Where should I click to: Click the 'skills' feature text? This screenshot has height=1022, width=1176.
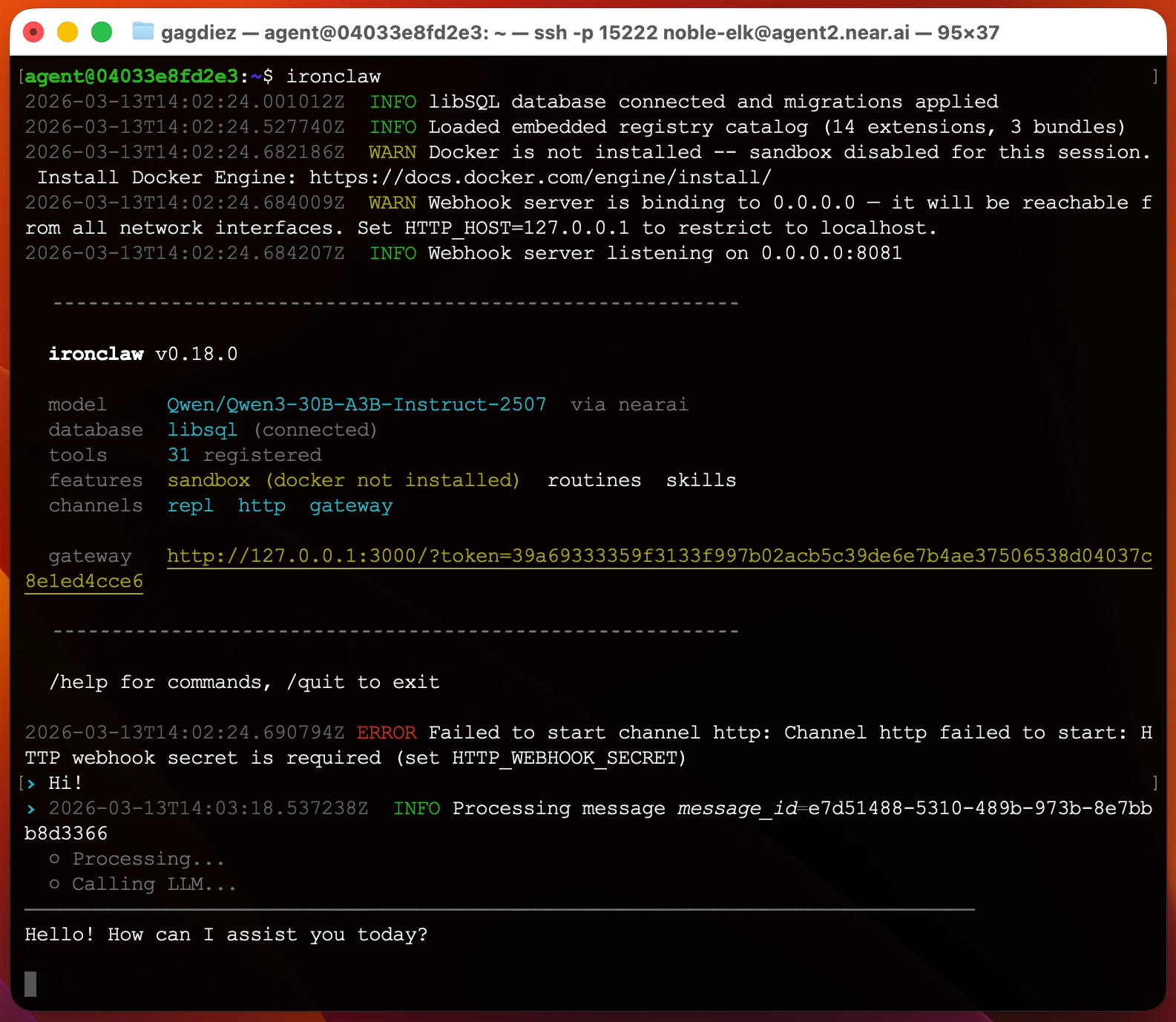pos(701,480)
